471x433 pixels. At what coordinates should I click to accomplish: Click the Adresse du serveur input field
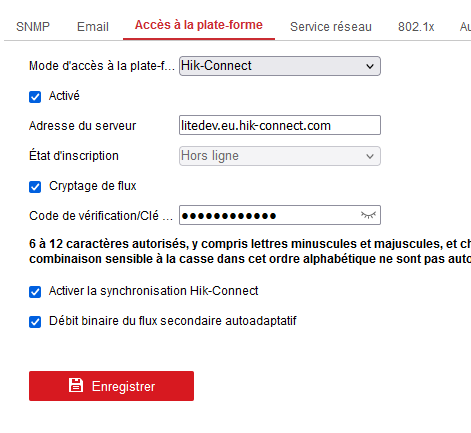pyautogui.click(x=280, y=125)
